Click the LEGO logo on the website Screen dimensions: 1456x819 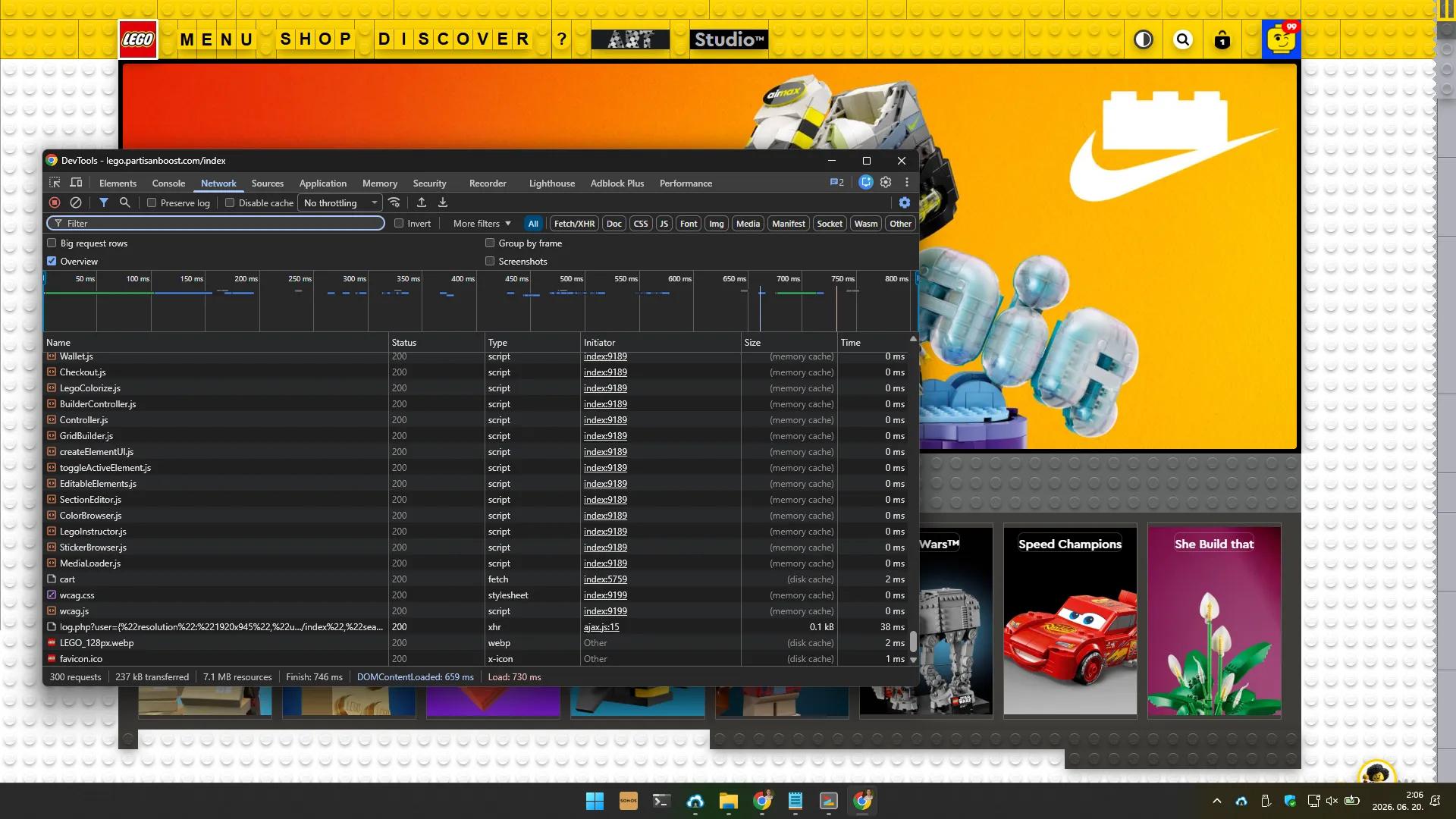[138, 39]
